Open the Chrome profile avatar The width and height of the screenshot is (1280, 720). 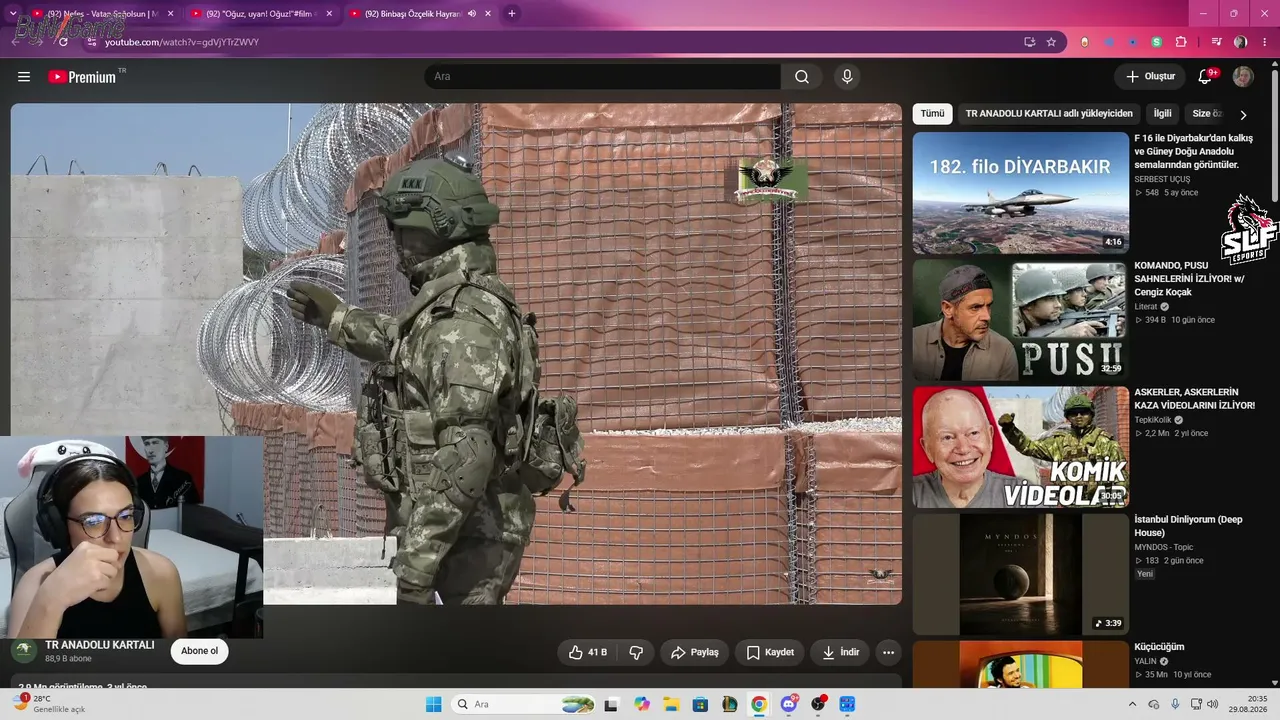pos(1240,42)
